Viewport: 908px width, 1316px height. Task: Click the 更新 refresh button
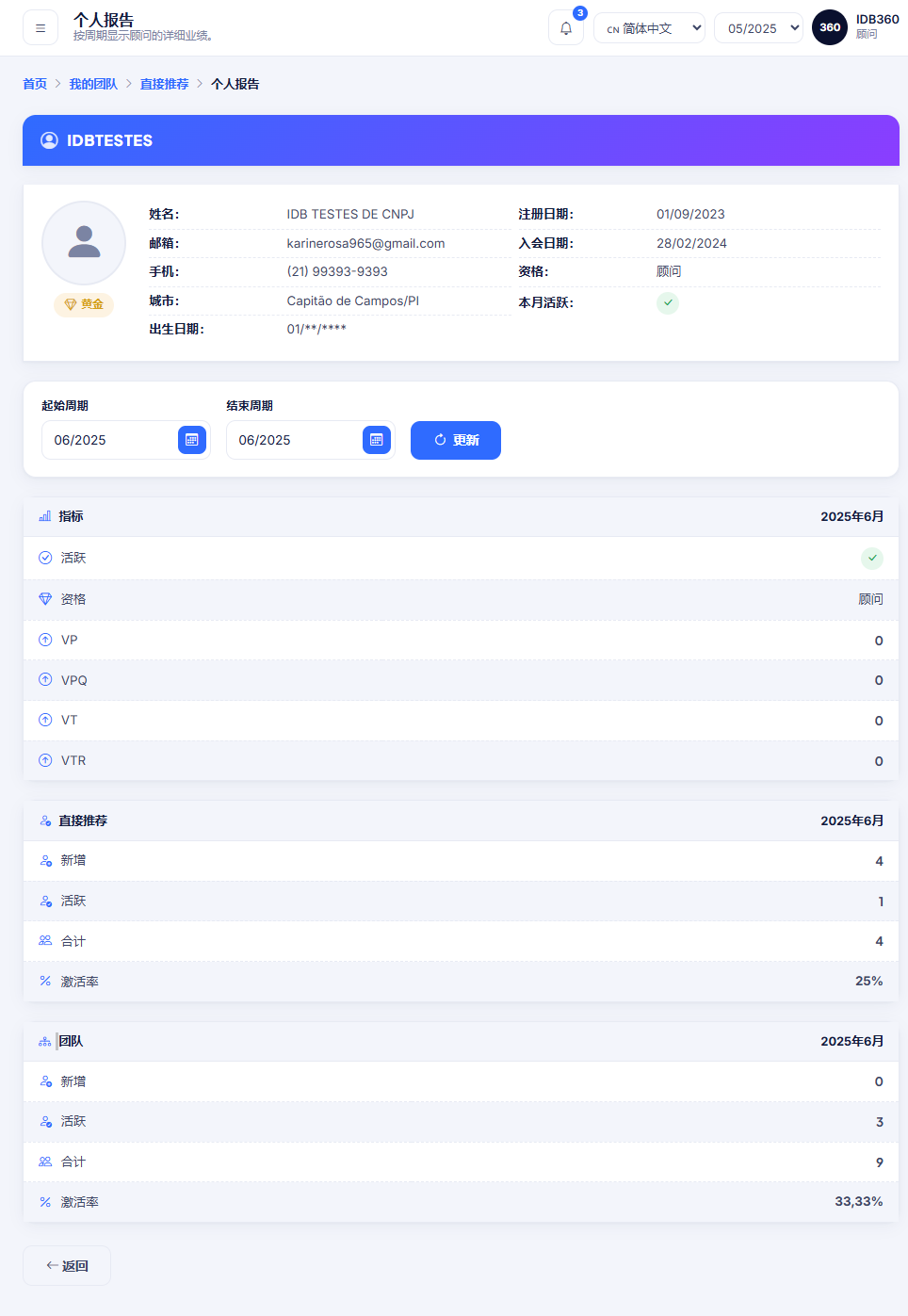coord(456,440)
